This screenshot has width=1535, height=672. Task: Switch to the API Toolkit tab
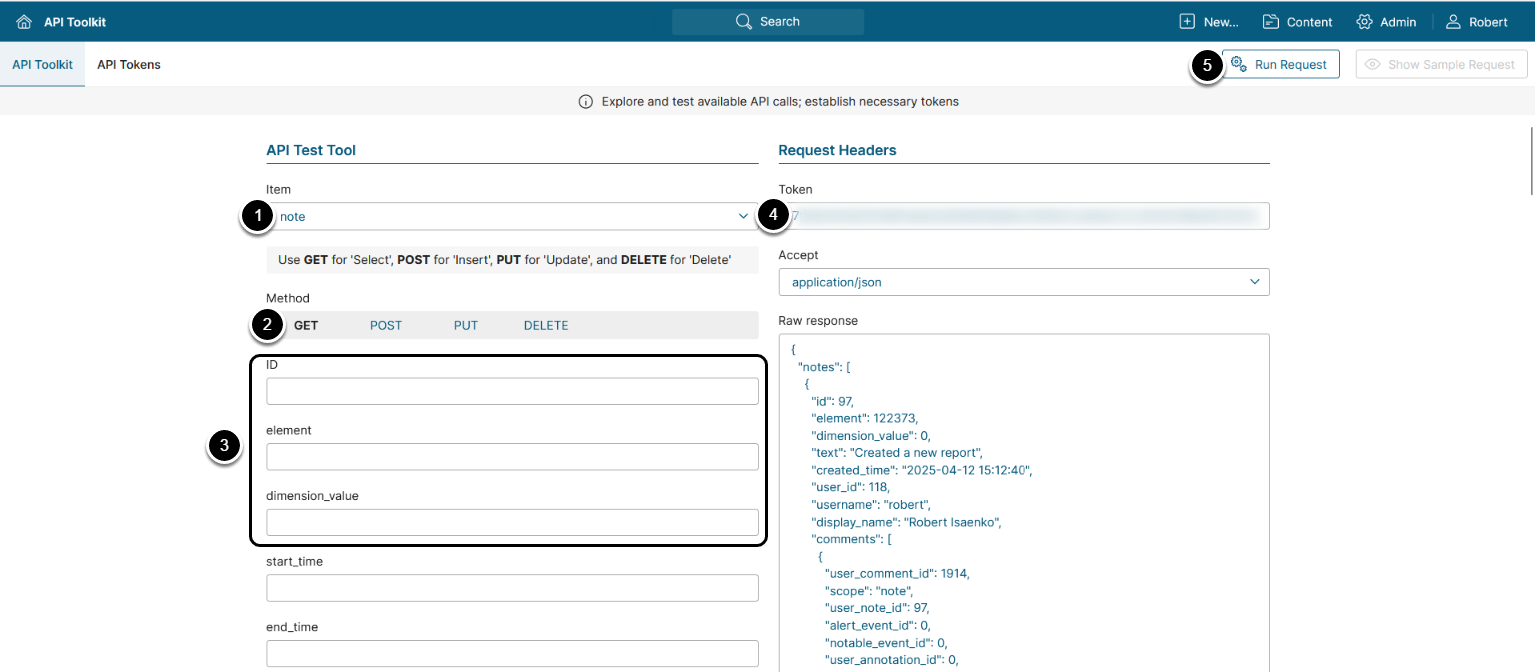[x=42, y=64]
